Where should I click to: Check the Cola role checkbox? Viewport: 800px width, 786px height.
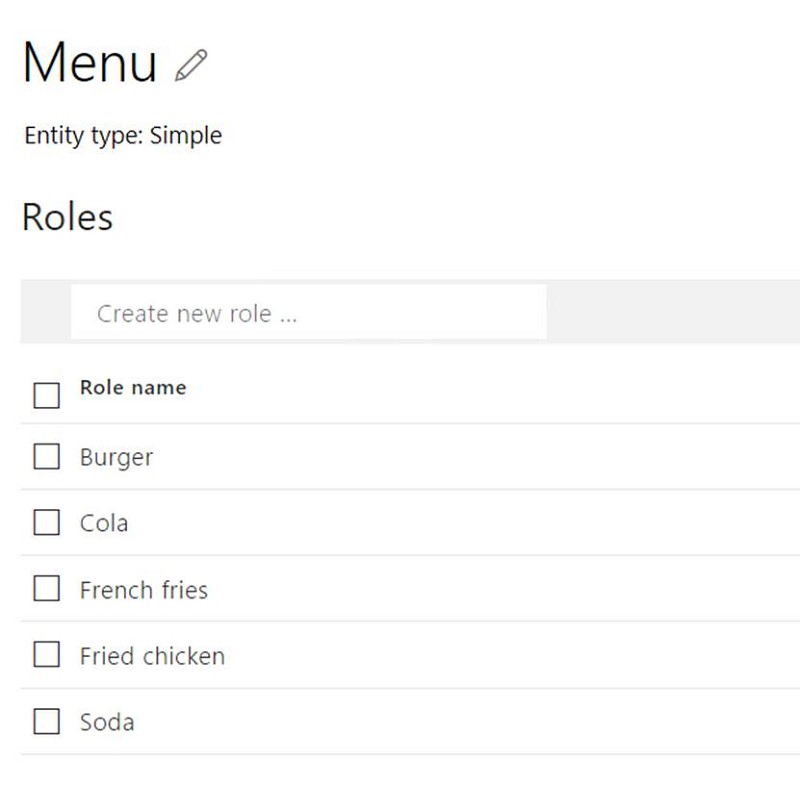pos(46,522)
